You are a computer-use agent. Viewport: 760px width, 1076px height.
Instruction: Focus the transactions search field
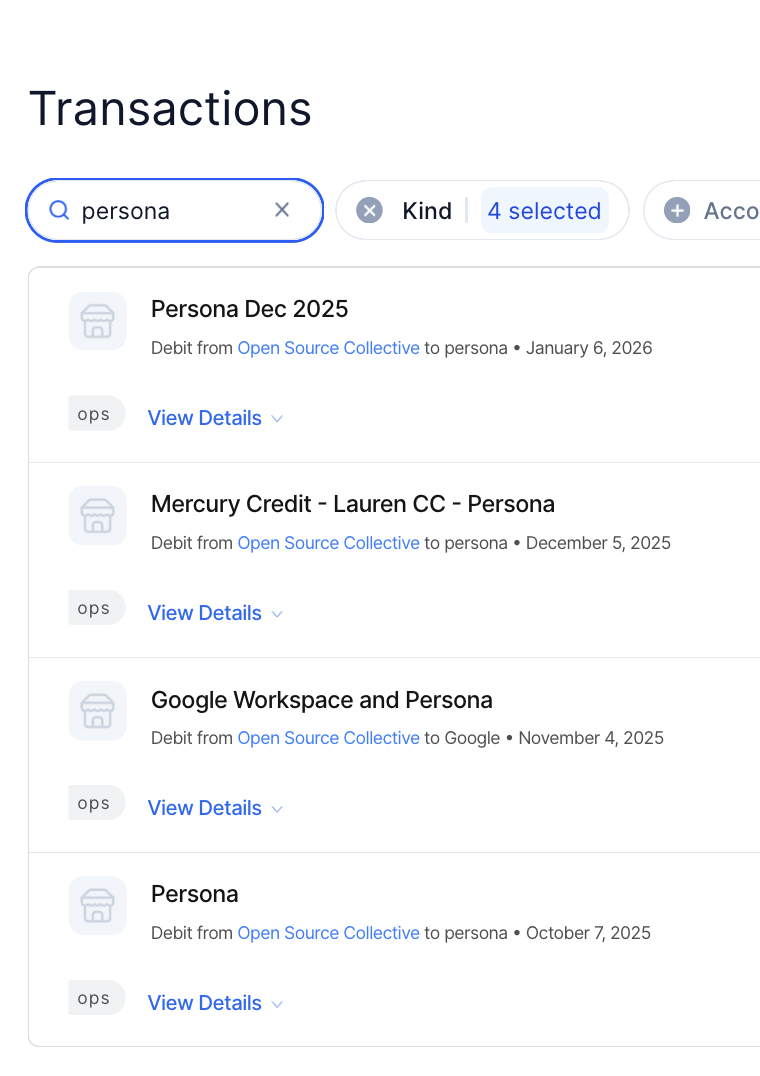click(170, 211)
